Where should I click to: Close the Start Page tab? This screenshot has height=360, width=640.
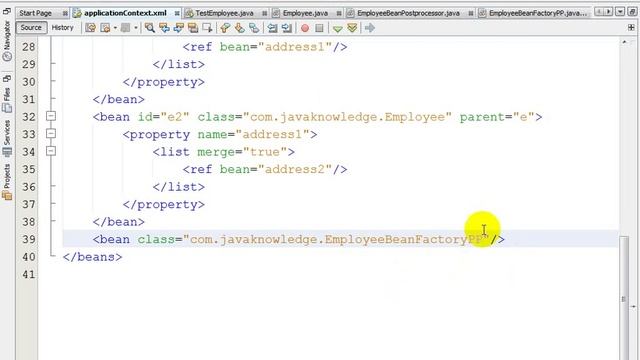coord(65,13)
